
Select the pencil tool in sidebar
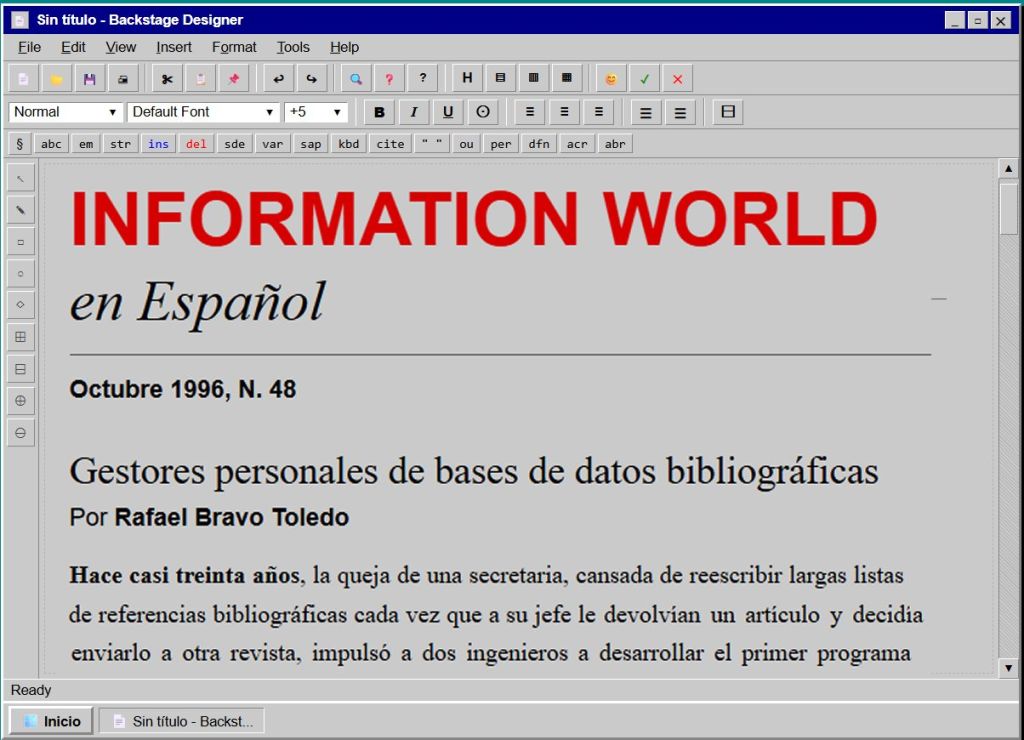point(21,210)
